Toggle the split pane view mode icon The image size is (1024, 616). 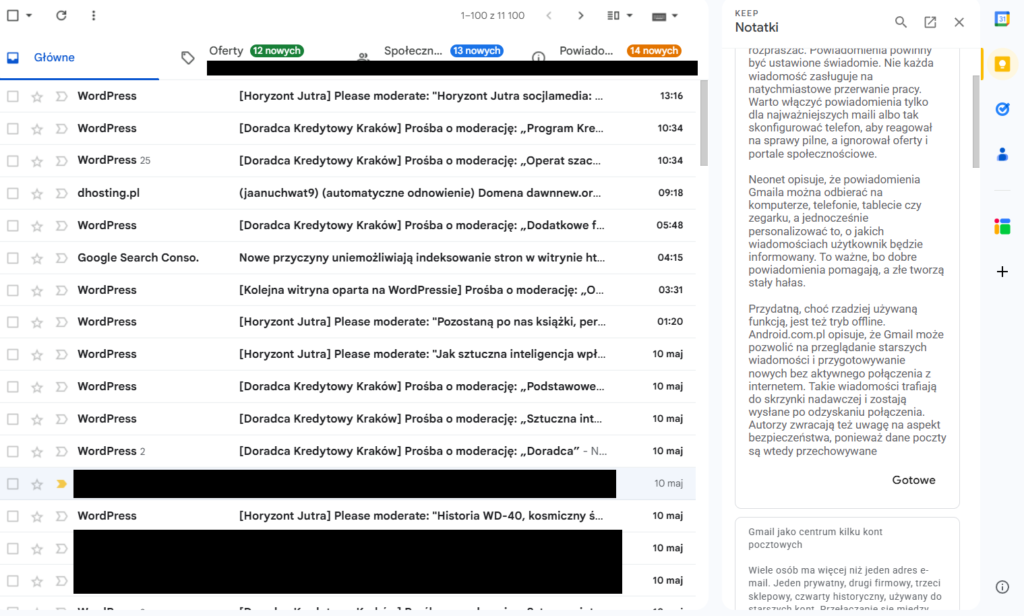[x=613, y=15]
